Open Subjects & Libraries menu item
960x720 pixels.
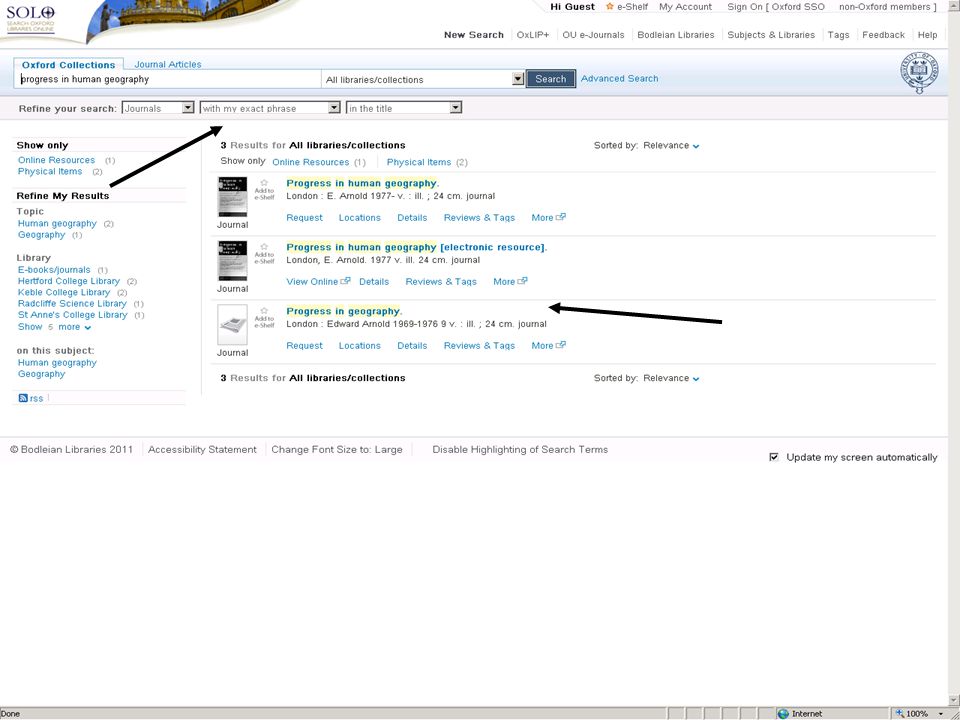pos(771,35)
